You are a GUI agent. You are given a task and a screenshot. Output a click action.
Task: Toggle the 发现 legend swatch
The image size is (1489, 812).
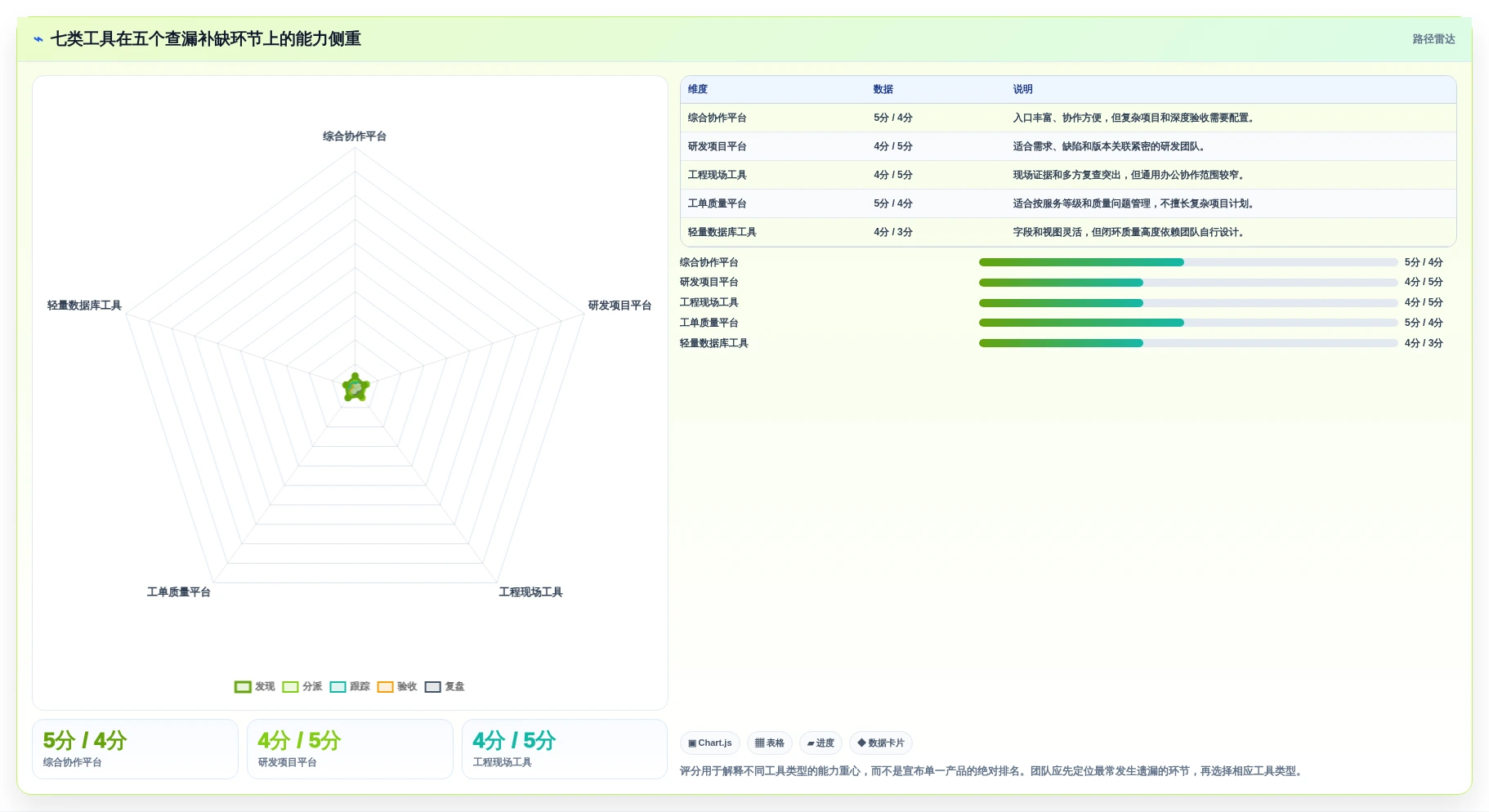(x=243, y=687)
